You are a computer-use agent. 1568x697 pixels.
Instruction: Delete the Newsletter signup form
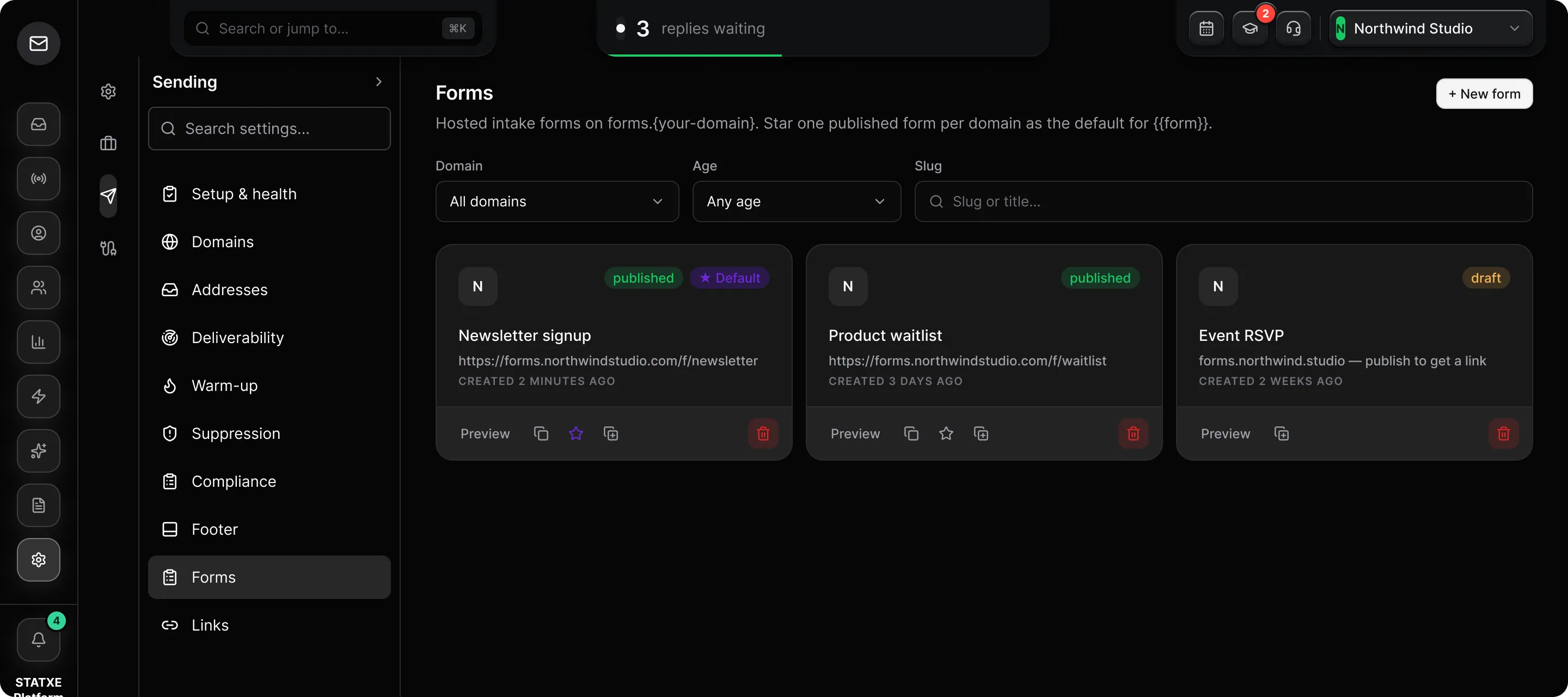763,433
